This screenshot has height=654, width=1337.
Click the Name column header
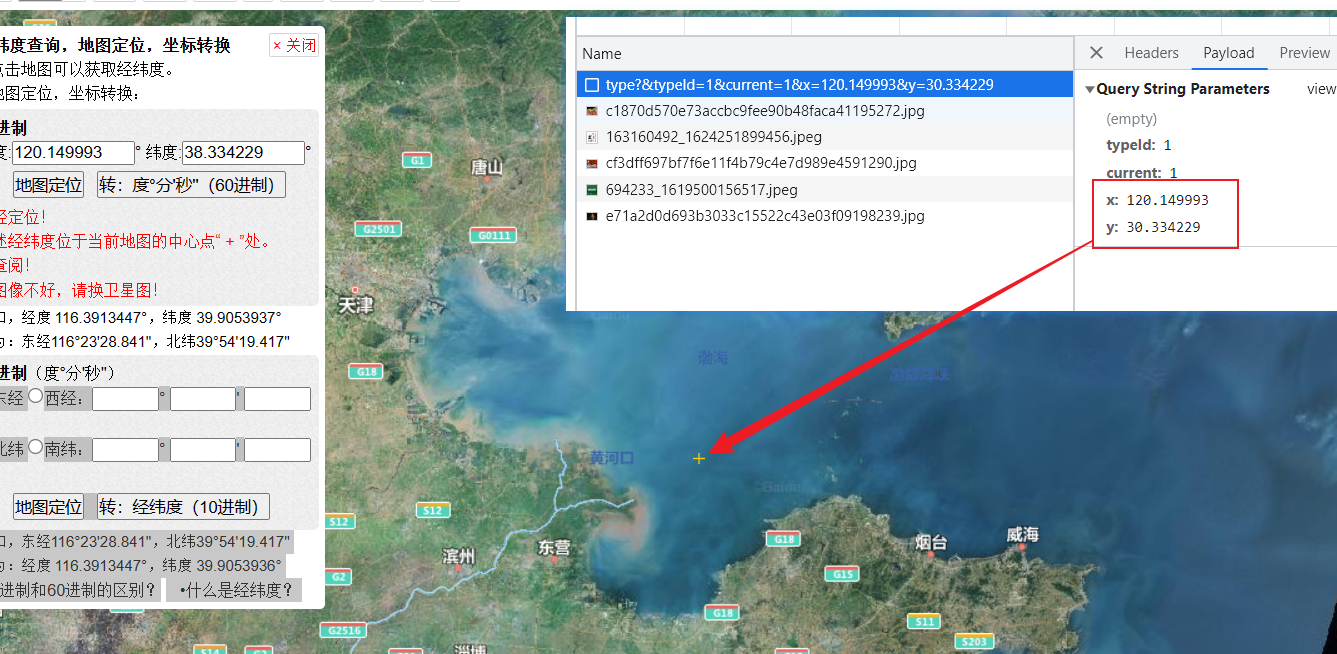coord(602,54)
